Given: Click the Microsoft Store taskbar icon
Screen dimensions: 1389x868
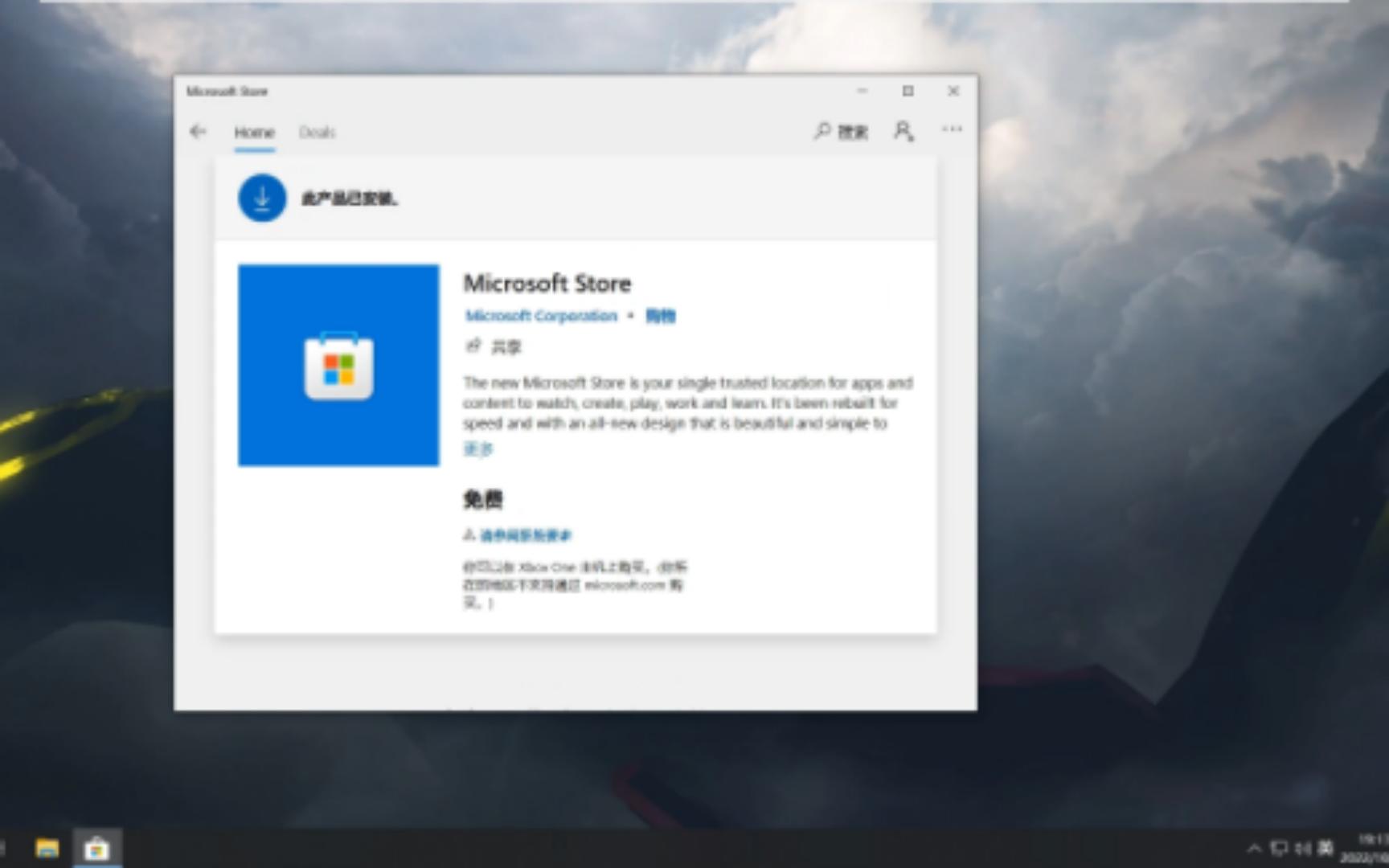Looking at the screenshot, I should [97, 849].
